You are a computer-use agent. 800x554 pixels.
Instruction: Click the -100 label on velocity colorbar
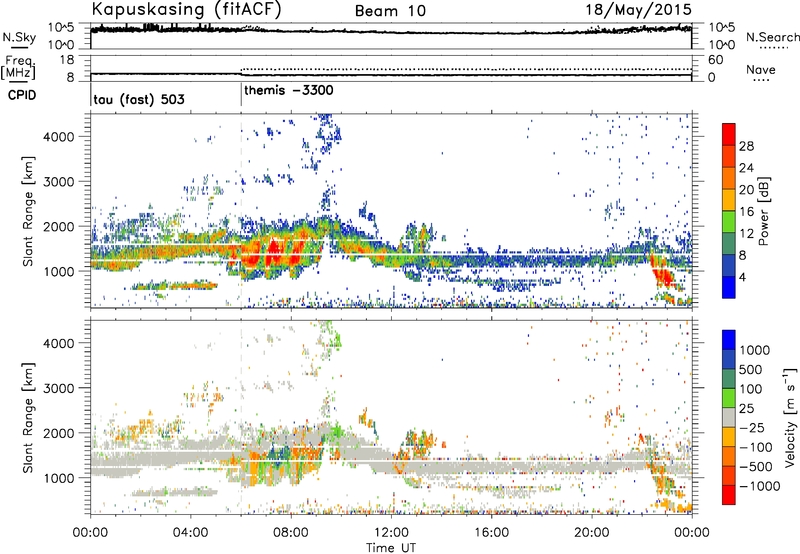pos(754,447)
